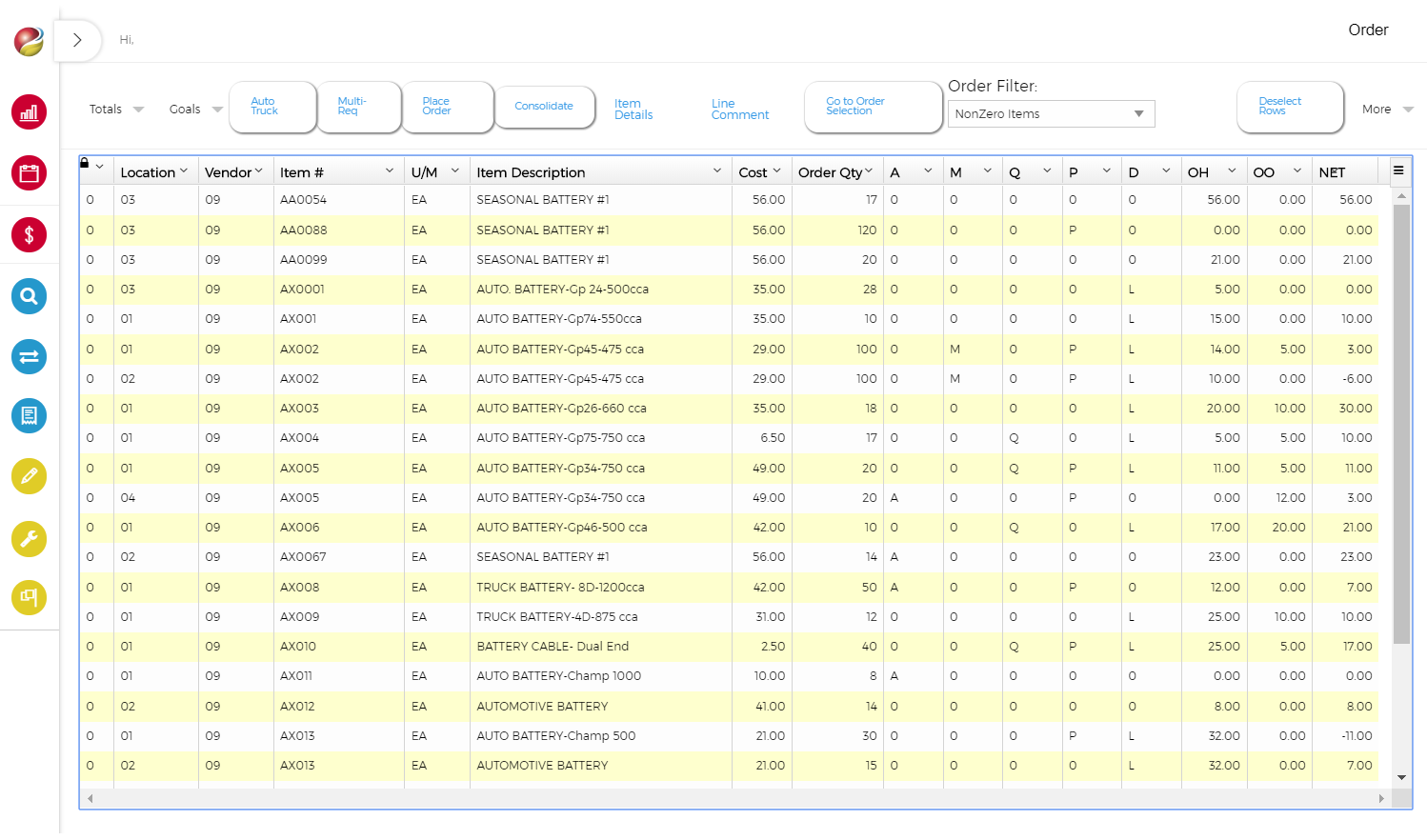Open the Order Qty column header menu
Image resolution: width=1427 pixels, height=840 pixels.
[x=869, y=170]
